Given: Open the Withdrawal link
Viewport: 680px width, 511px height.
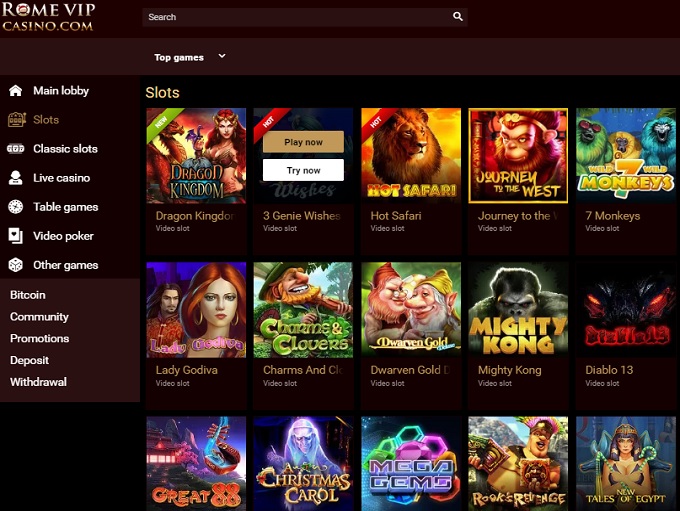Looking at the screenshot, I should tap(39, 382).
